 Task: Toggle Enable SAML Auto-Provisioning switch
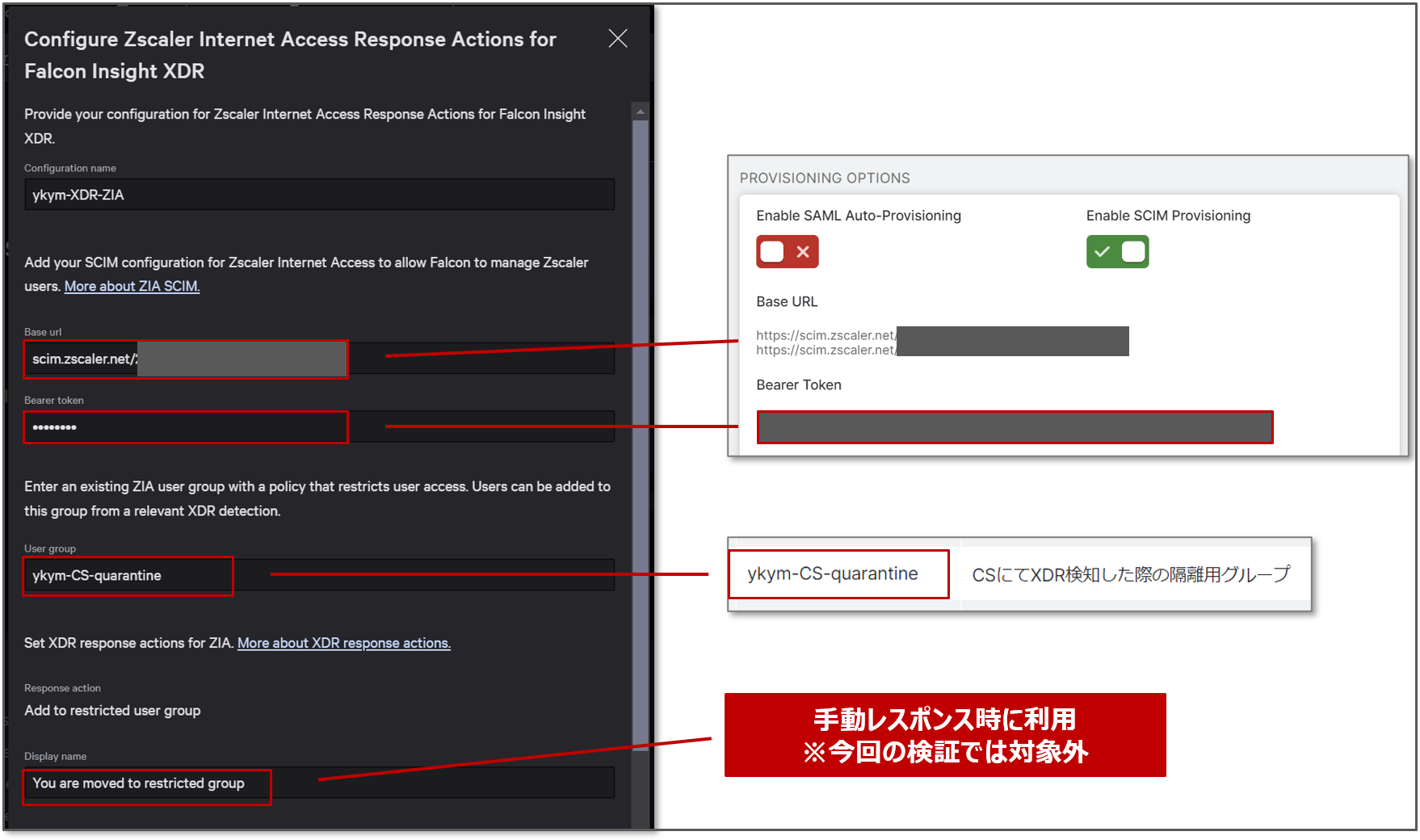(788, 252)
